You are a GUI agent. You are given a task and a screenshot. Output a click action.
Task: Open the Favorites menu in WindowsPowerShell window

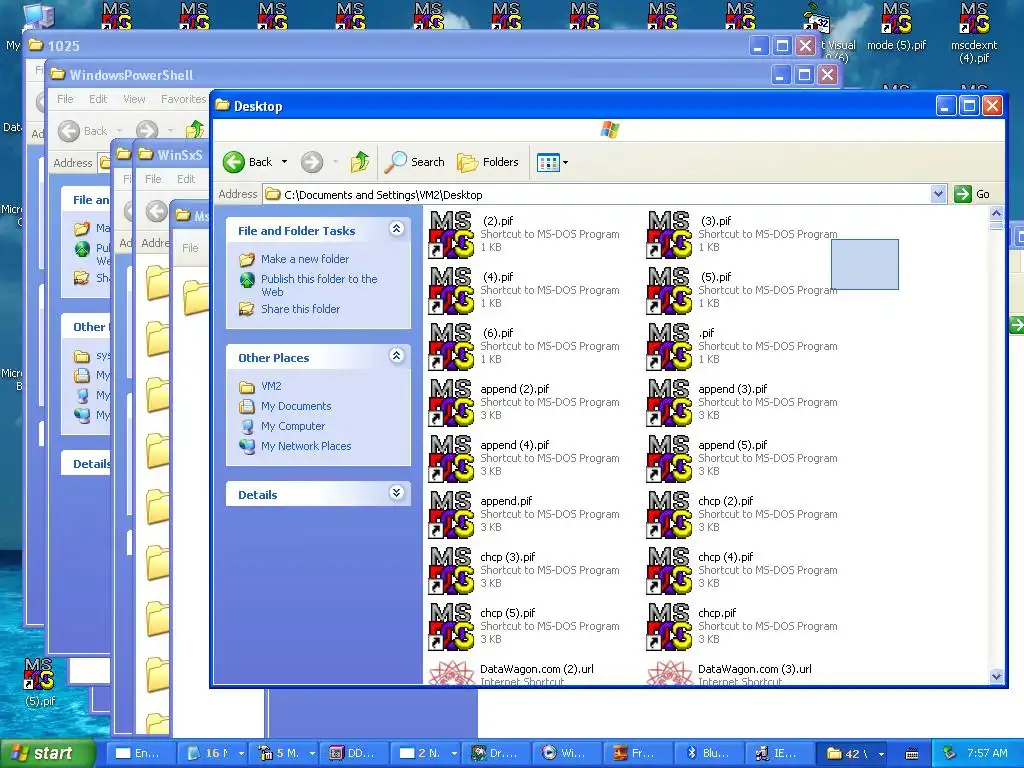tap(184, 99)
